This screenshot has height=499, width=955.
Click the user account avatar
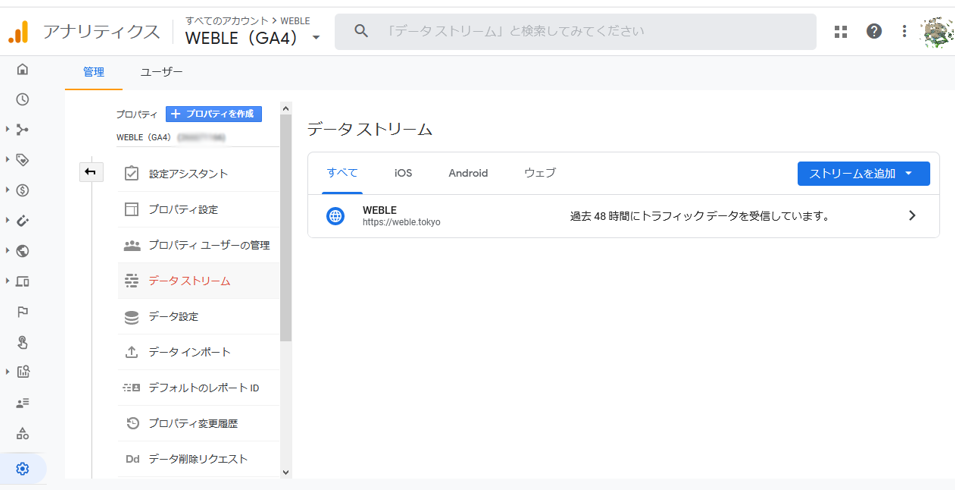click(938, 32)
